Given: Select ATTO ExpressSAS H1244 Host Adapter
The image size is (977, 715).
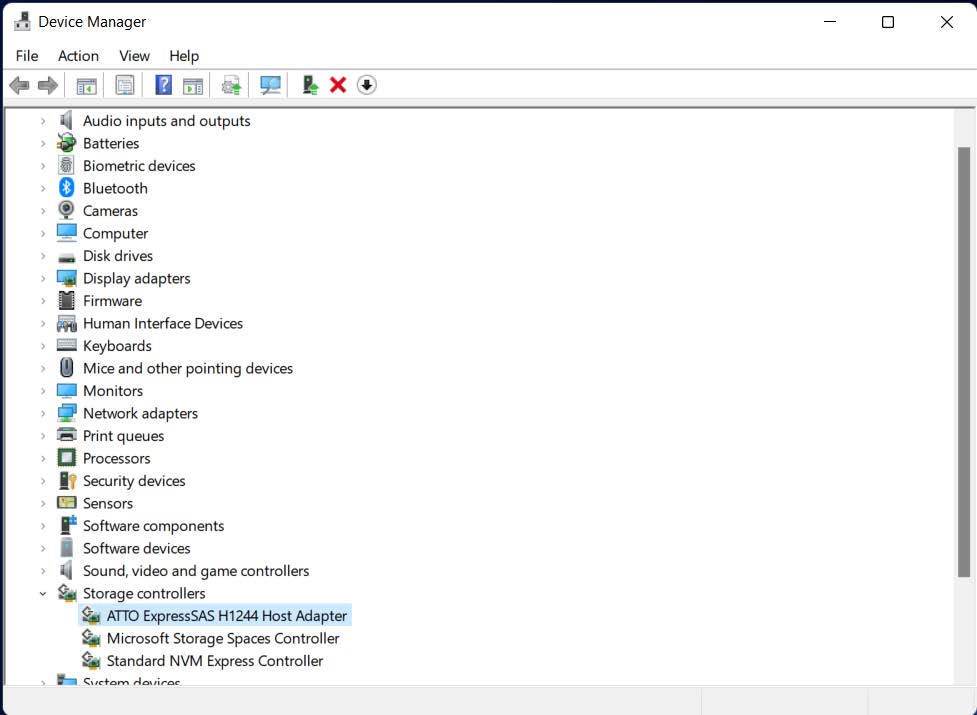Looking at the screenshot, I should click(x=226, y=616).
